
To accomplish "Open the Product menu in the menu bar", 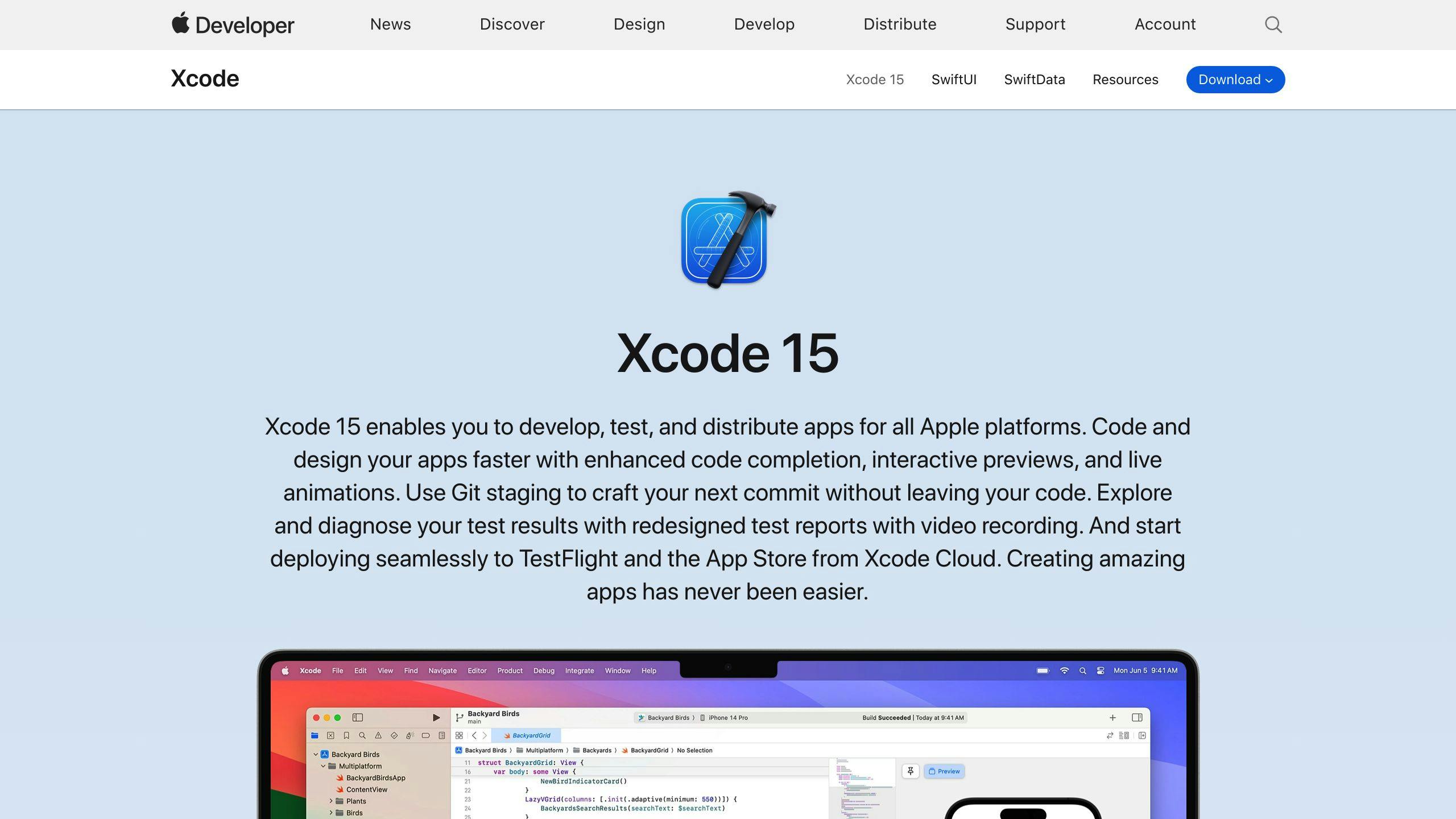I will coord(510,671).
